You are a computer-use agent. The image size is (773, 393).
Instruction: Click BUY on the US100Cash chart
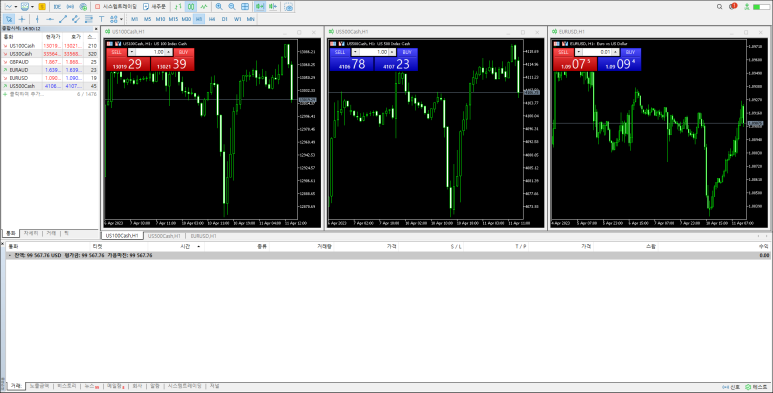(183, 52)
